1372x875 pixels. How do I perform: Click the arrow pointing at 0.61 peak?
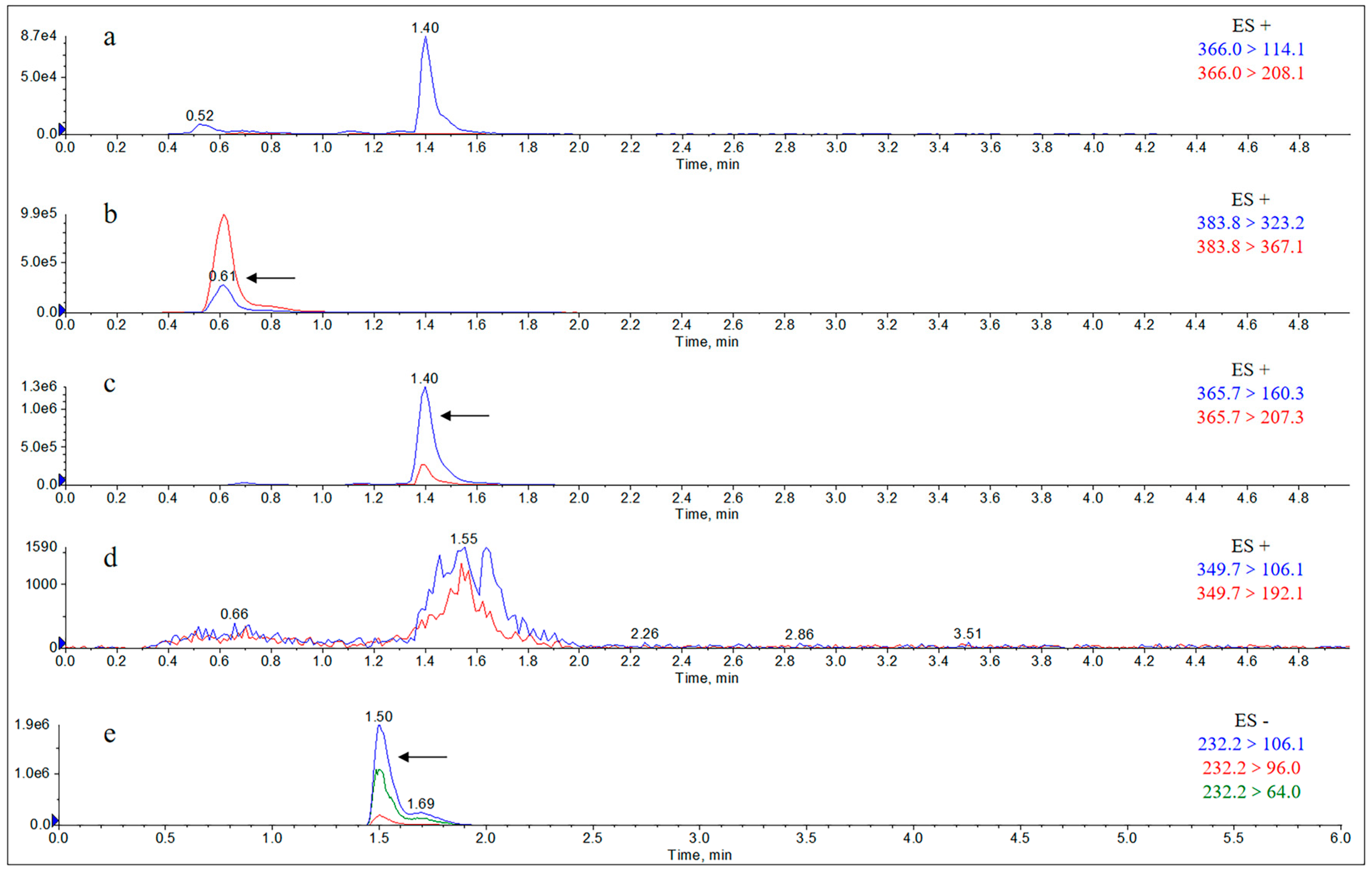point(271,278)
